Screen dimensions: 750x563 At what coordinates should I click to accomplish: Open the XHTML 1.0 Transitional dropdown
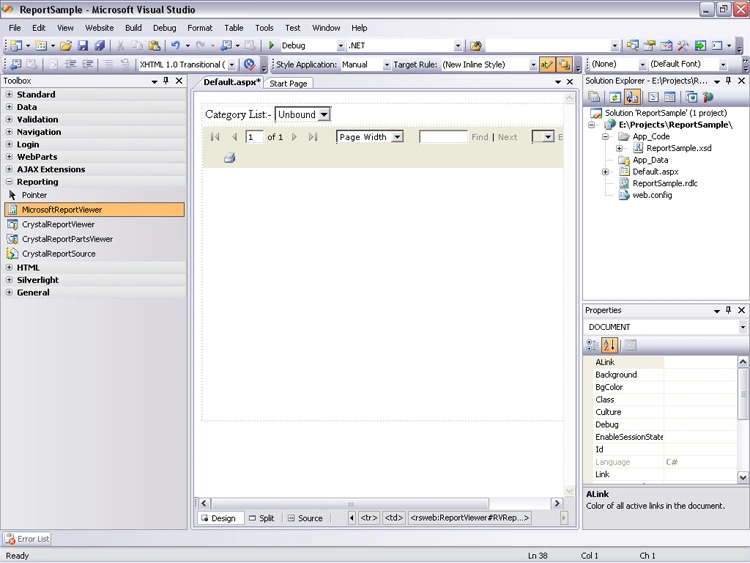click(232, 64)
